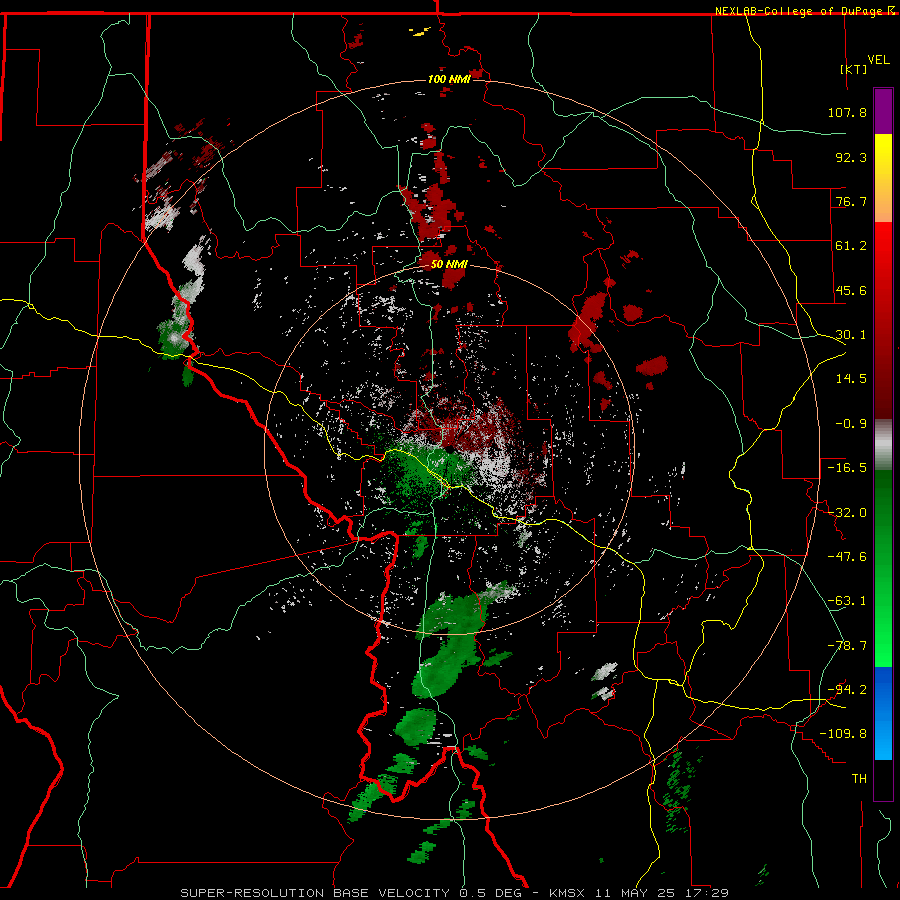Click the -16.5 velocity scale value
This screenshot has height=900, width=900.
click(847, 468)
